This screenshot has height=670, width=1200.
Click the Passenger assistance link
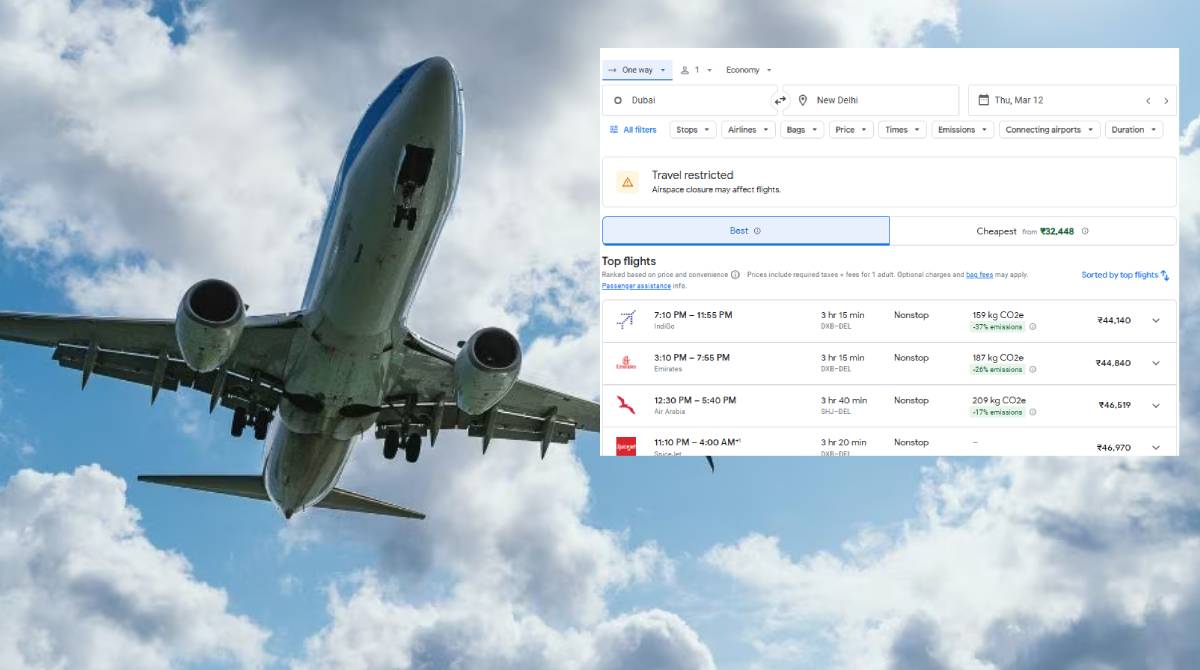[x=635, y=285]
